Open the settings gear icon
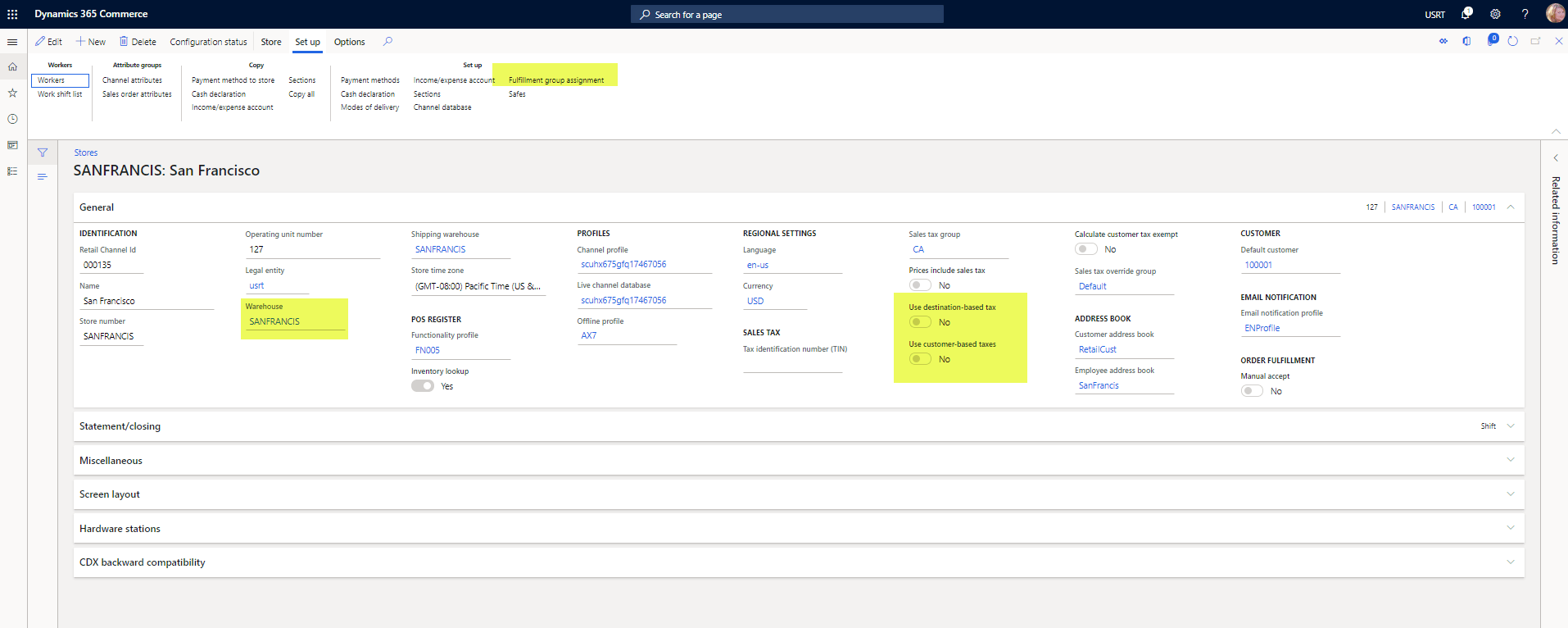 coord(1495,14)
